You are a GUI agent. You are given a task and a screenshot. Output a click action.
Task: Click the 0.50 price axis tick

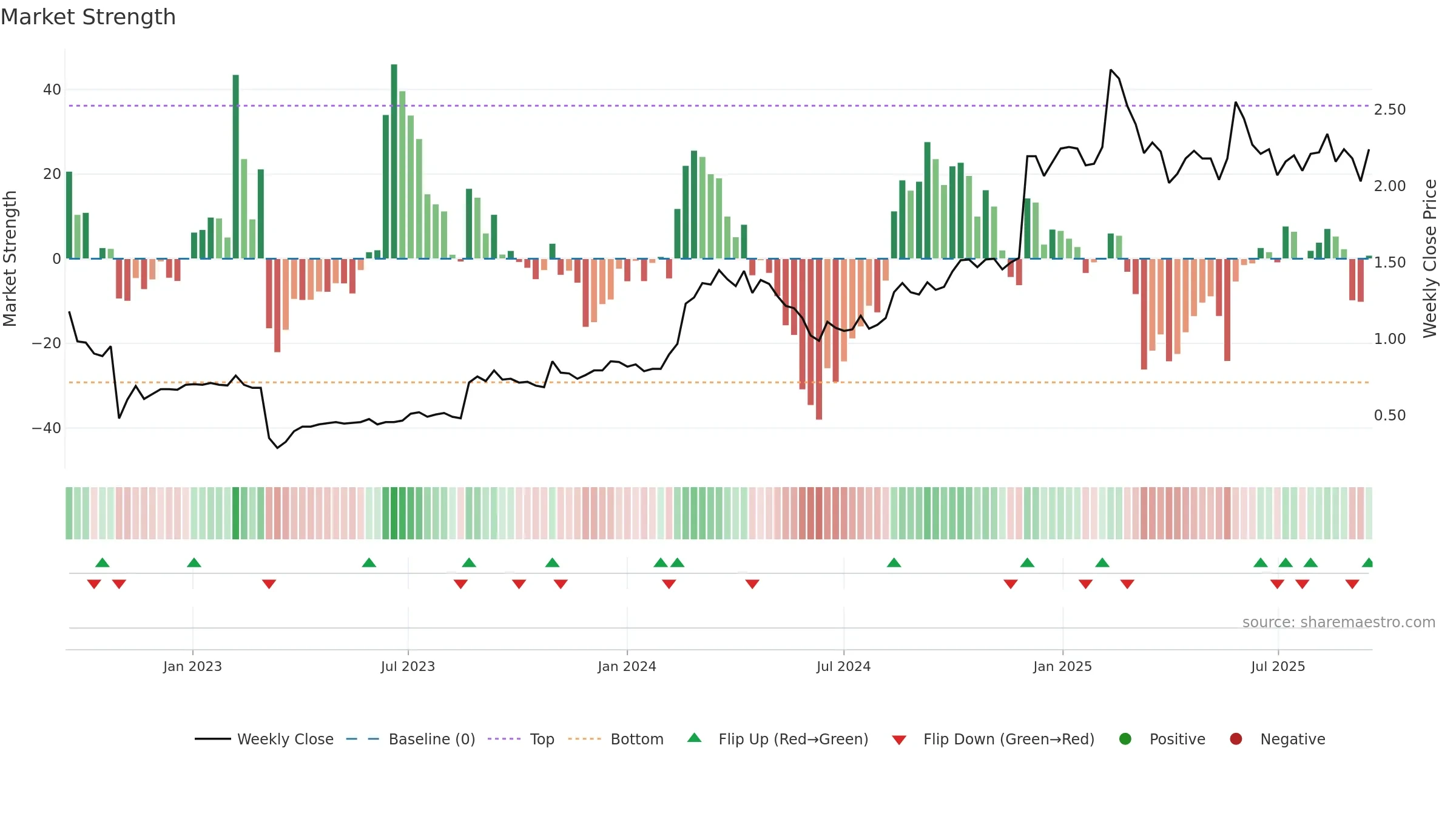coord(1390,416)
